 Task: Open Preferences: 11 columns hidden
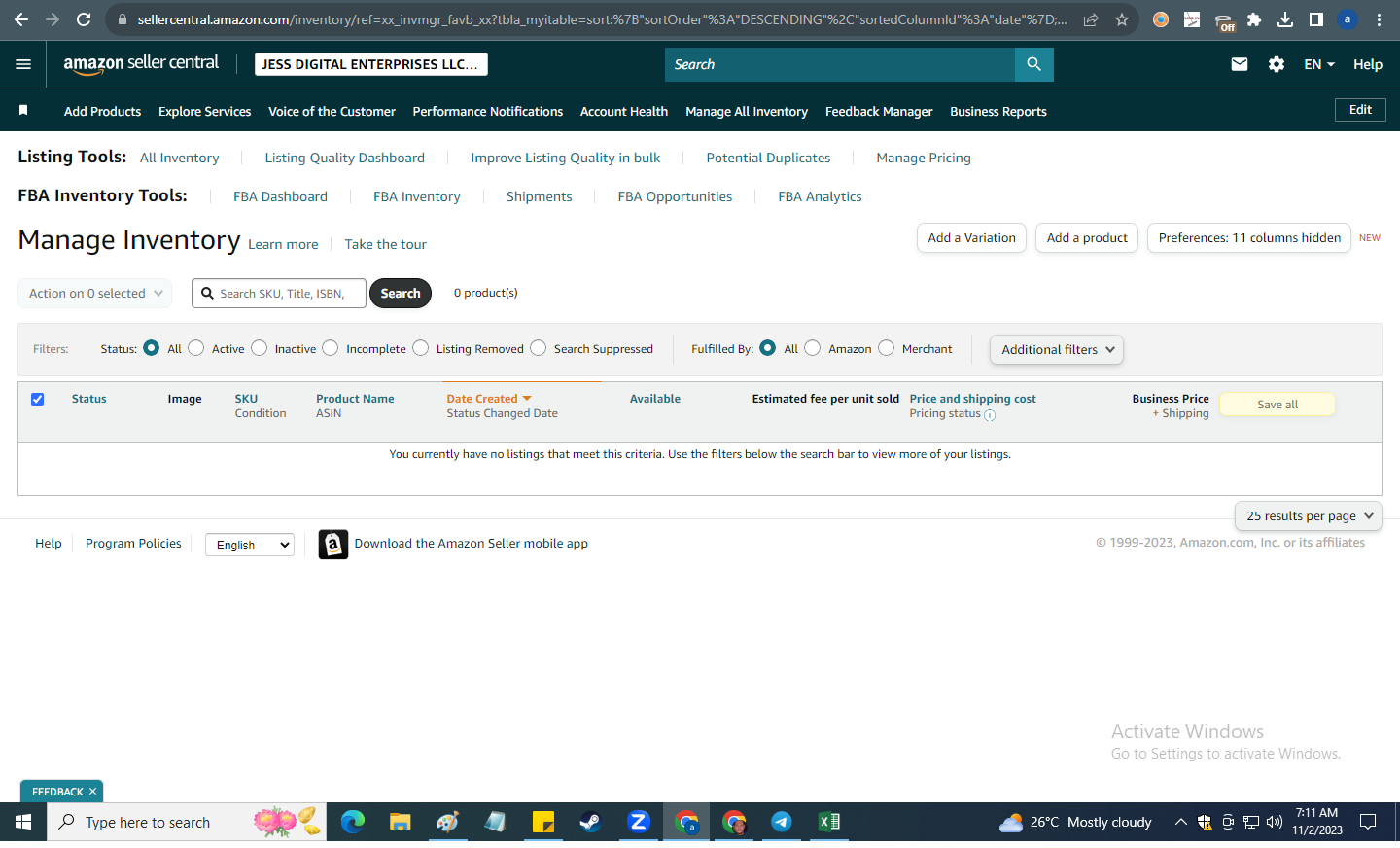[x=1249, y=238]
